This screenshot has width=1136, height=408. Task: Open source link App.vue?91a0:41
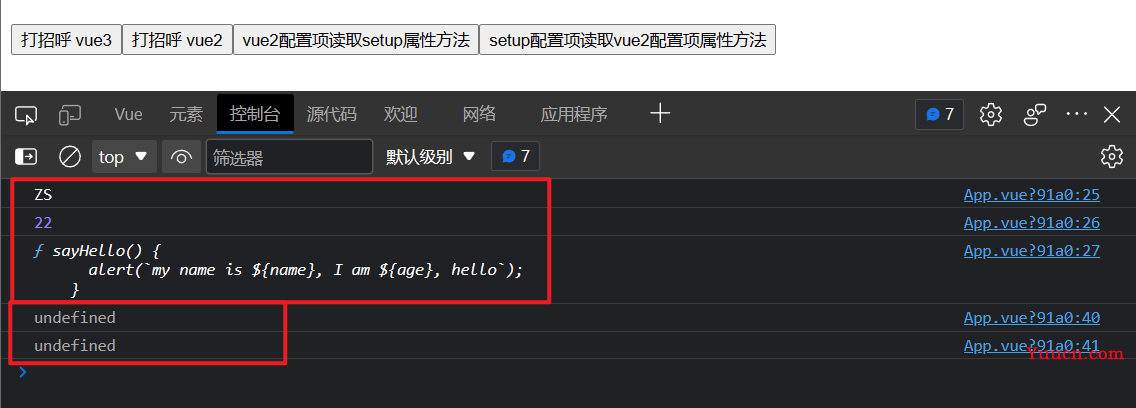click(x=1032, y=346)
